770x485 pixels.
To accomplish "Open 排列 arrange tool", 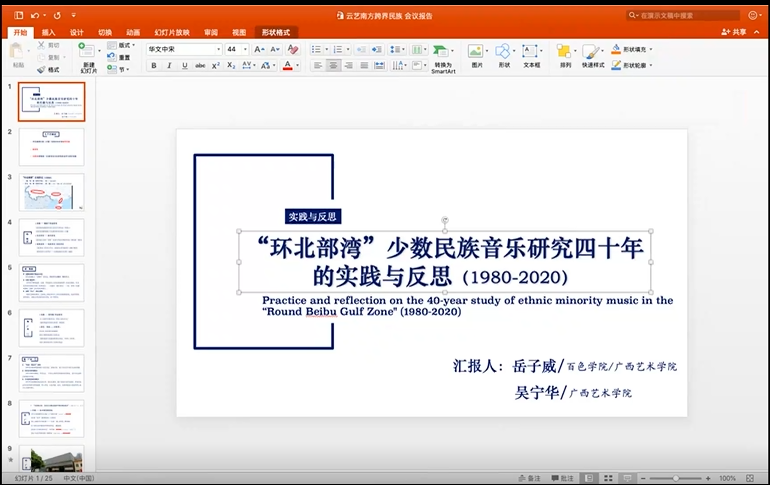I will [x=566, y=55].
